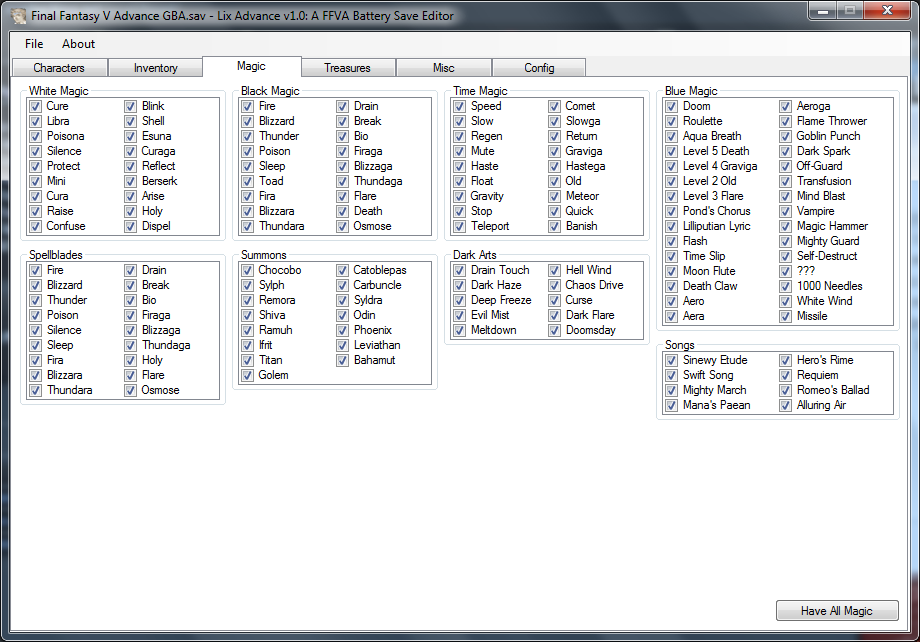Screen dimensions: 920x642
Task: Toggle the Spellblades Fire checkbox
Action: pos(36,270)
